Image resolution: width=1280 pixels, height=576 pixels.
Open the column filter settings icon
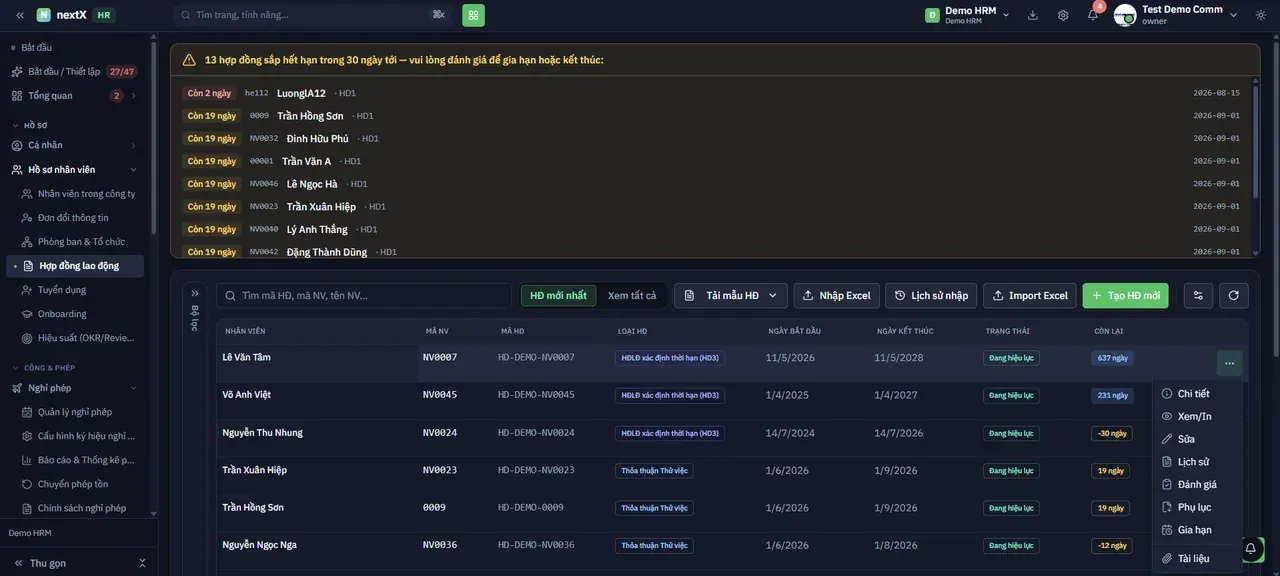point(1198,295)
